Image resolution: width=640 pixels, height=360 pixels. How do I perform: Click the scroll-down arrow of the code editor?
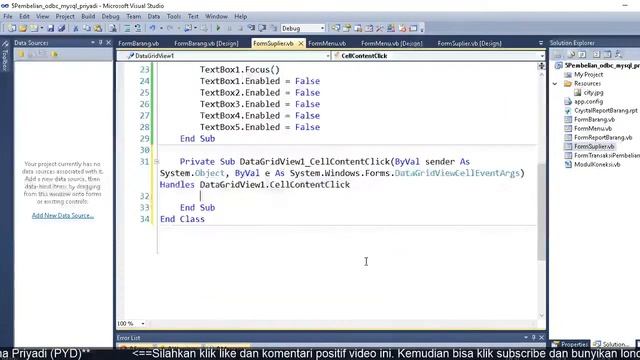click(x=542, y=316)
